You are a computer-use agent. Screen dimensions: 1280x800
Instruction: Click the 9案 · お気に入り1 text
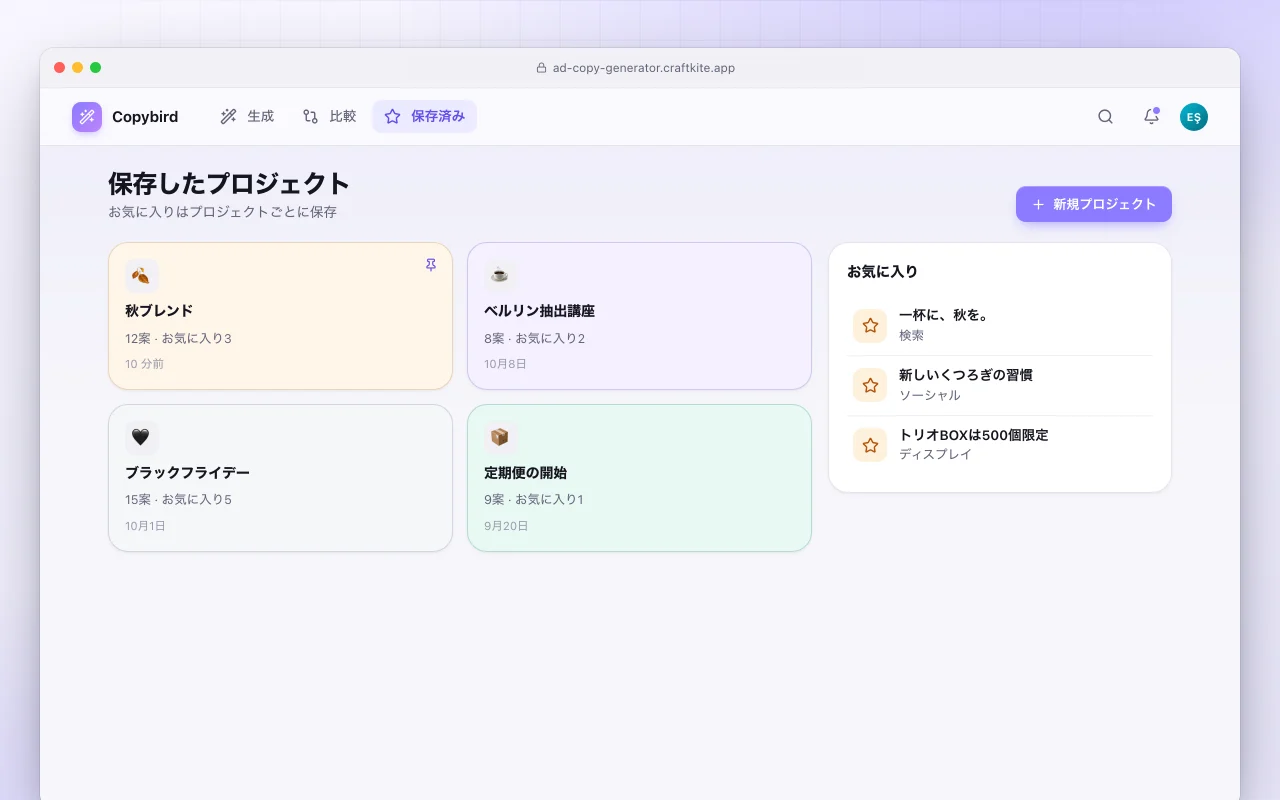tap(534, 499)
